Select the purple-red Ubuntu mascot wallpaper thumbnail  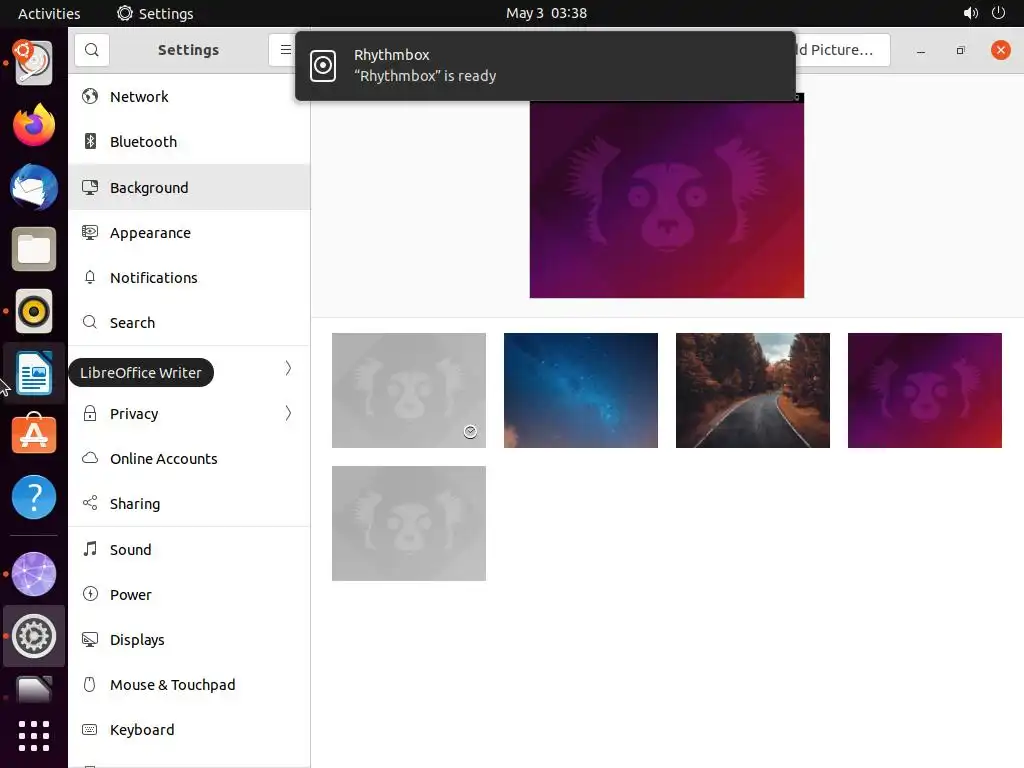point(924,391)
